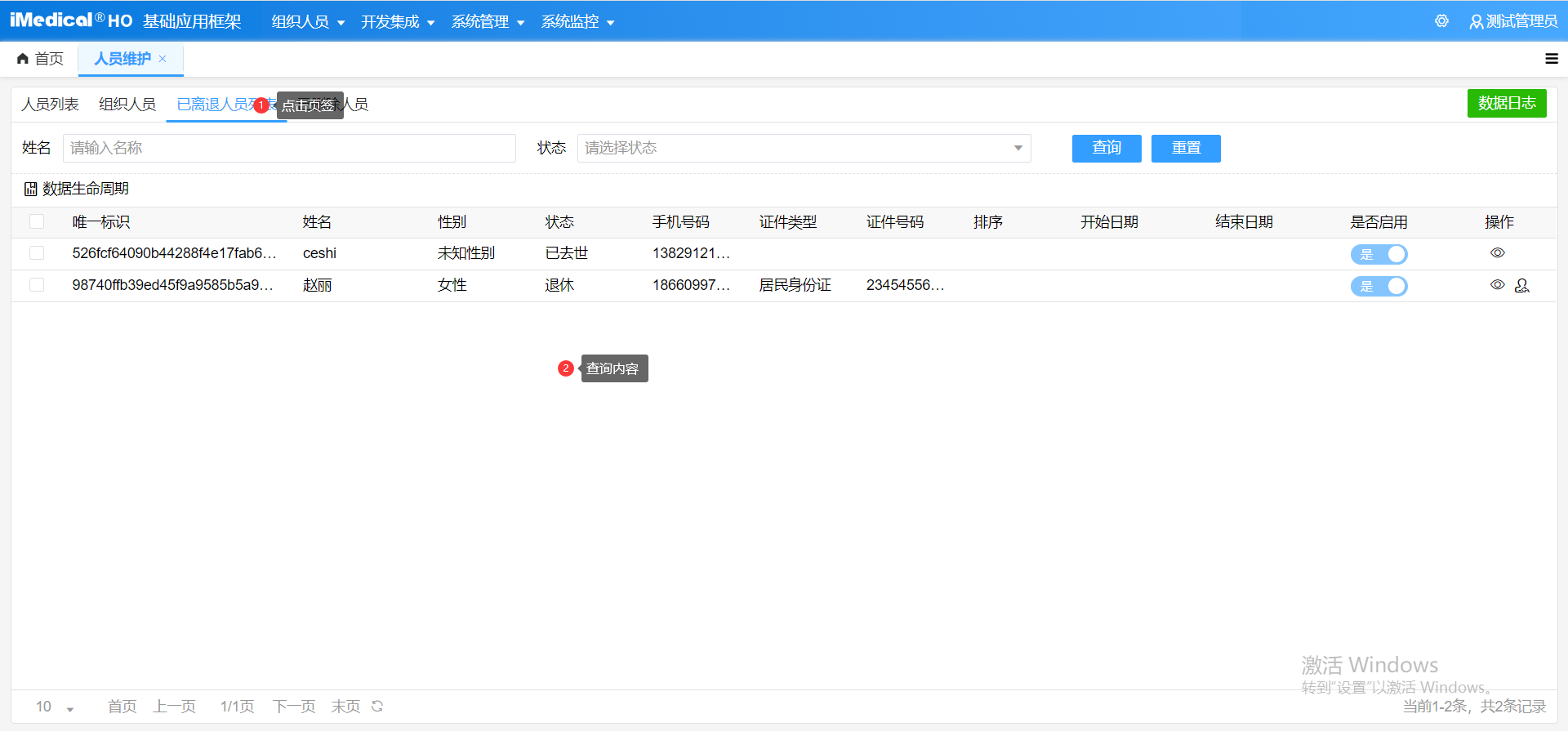Click the name cell ceshi
Screen dimensions: 1568x736
319,253
